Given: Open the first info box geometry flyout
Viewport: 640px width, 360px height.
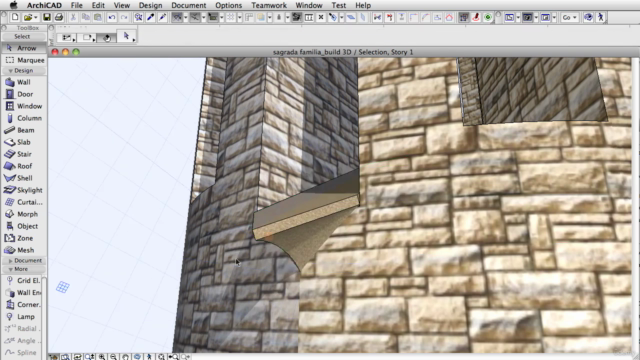Looking at the screenshot, I should point(67,38).
